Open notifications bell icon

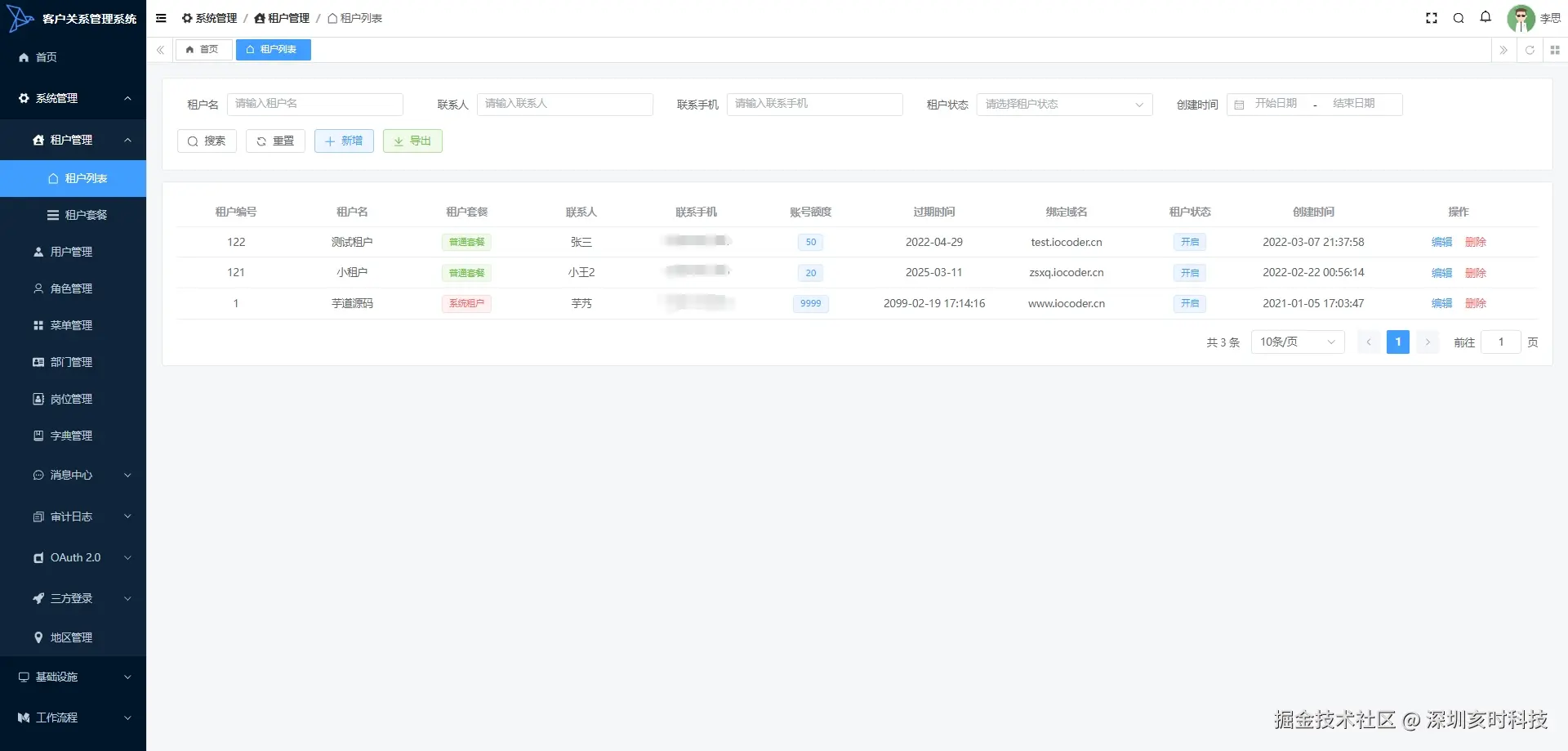1486,17
